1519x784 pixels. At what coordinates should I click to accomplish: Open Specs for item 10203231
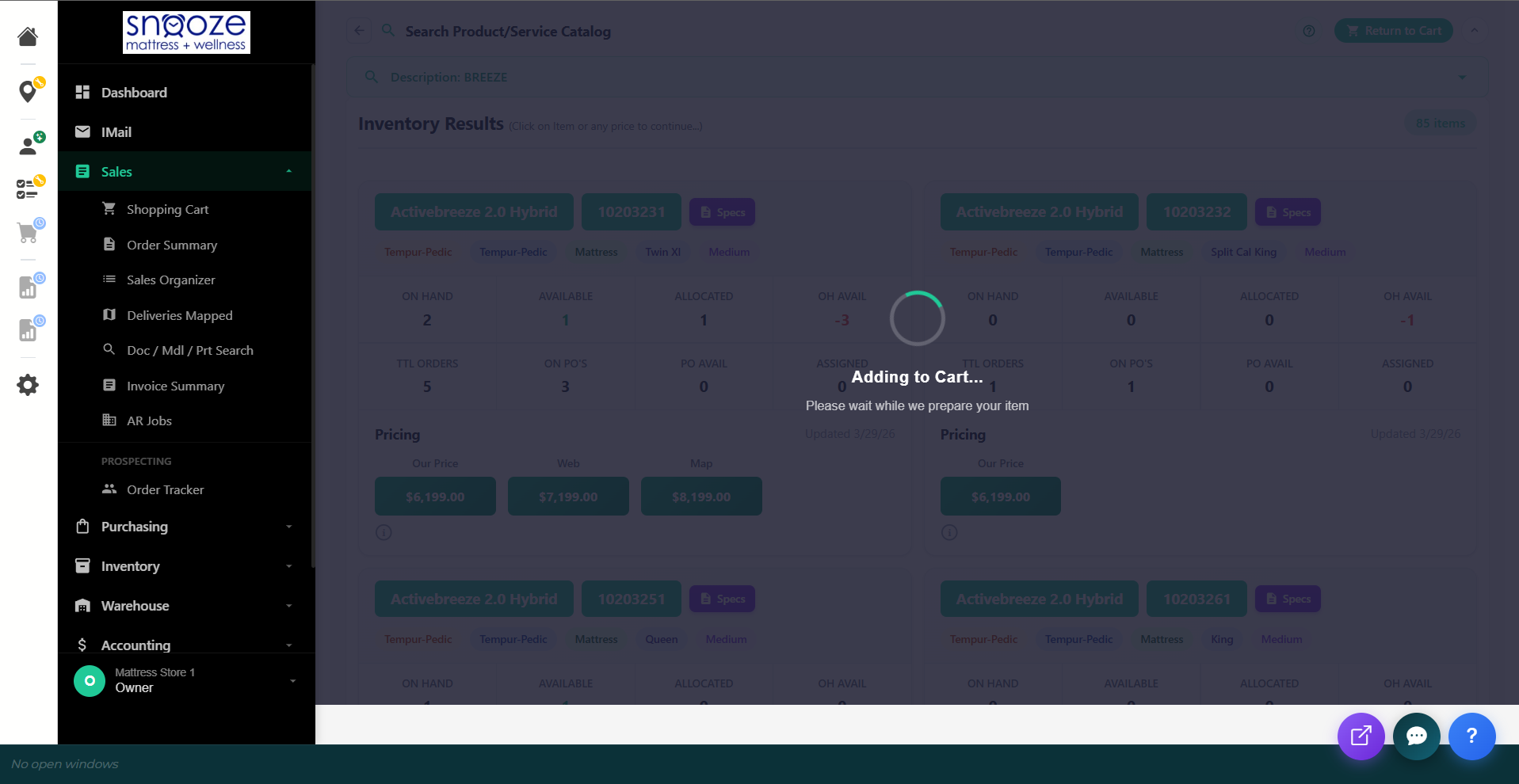point(722,212)
